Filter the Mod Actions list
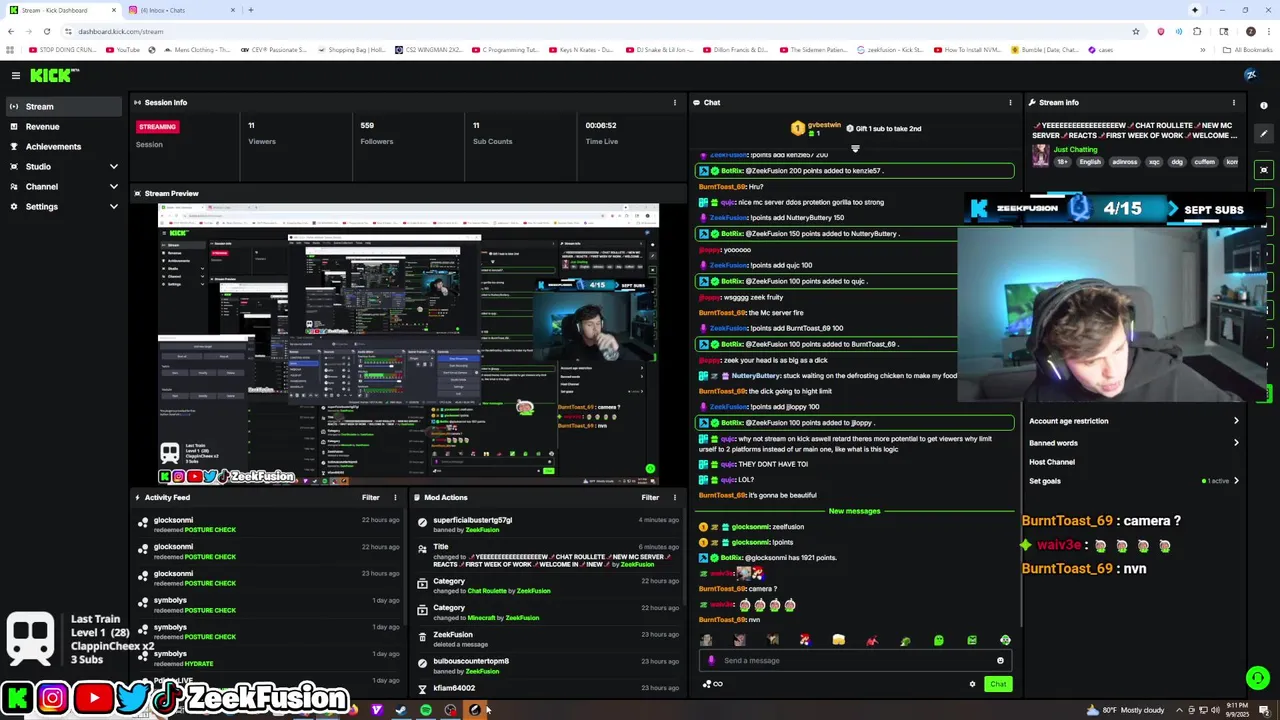Image resolution: width=1280 pixels, height=720 pixels. coord(650,497)
